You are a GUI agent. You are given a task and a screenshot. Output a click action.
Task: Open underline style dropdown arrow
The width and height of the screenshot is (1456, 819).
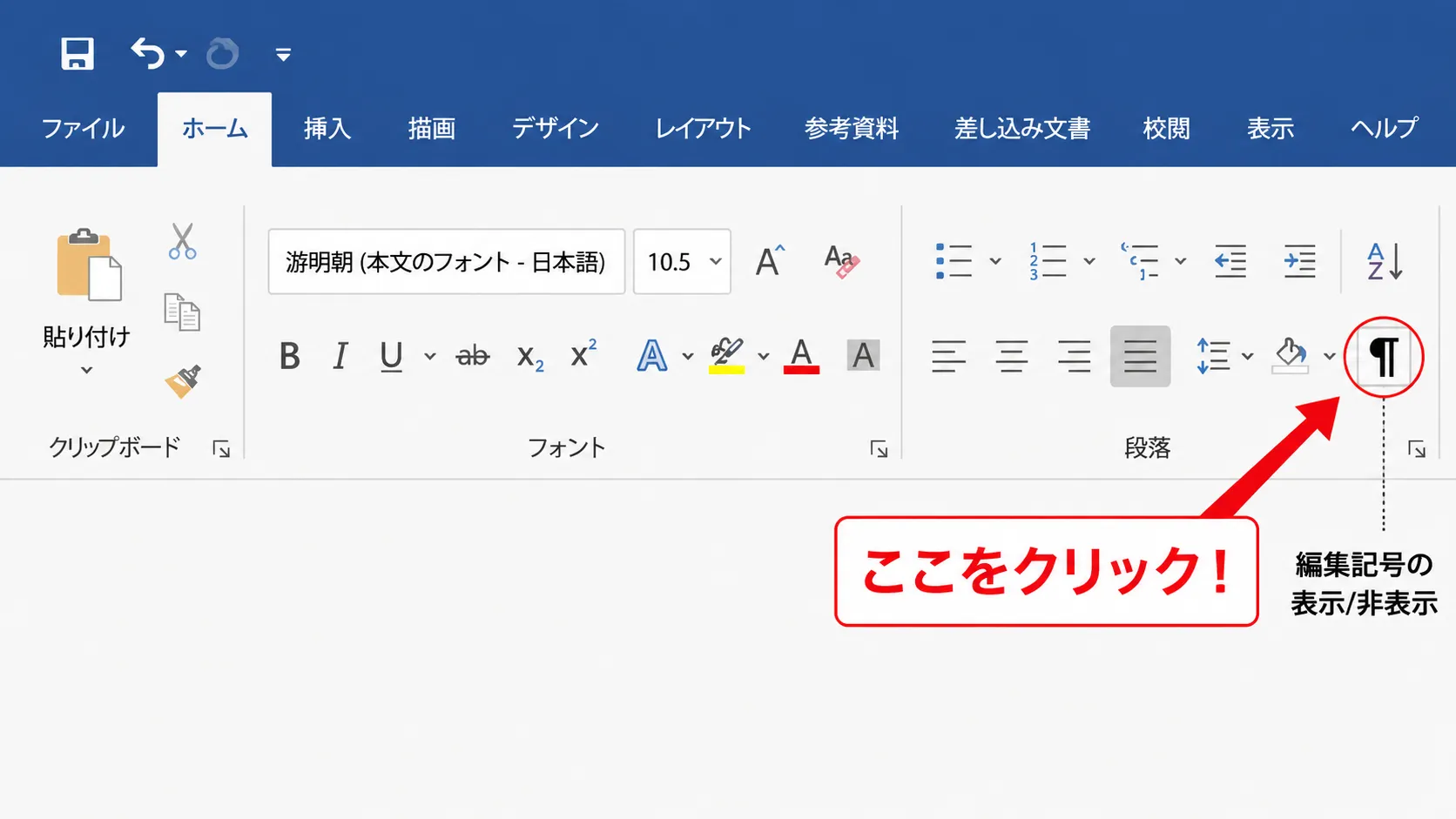coord(429,356)
